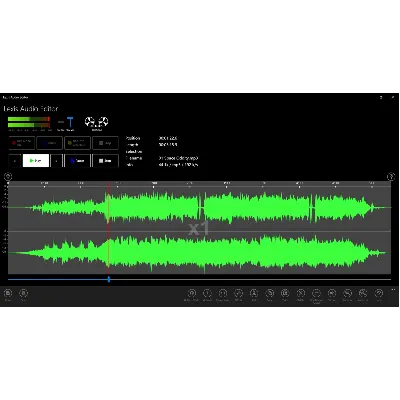The width and height of the screenshot is (400, 400).
Task: Click the minus-sign circle icon in bottom bar
Action: pos(316,293)
